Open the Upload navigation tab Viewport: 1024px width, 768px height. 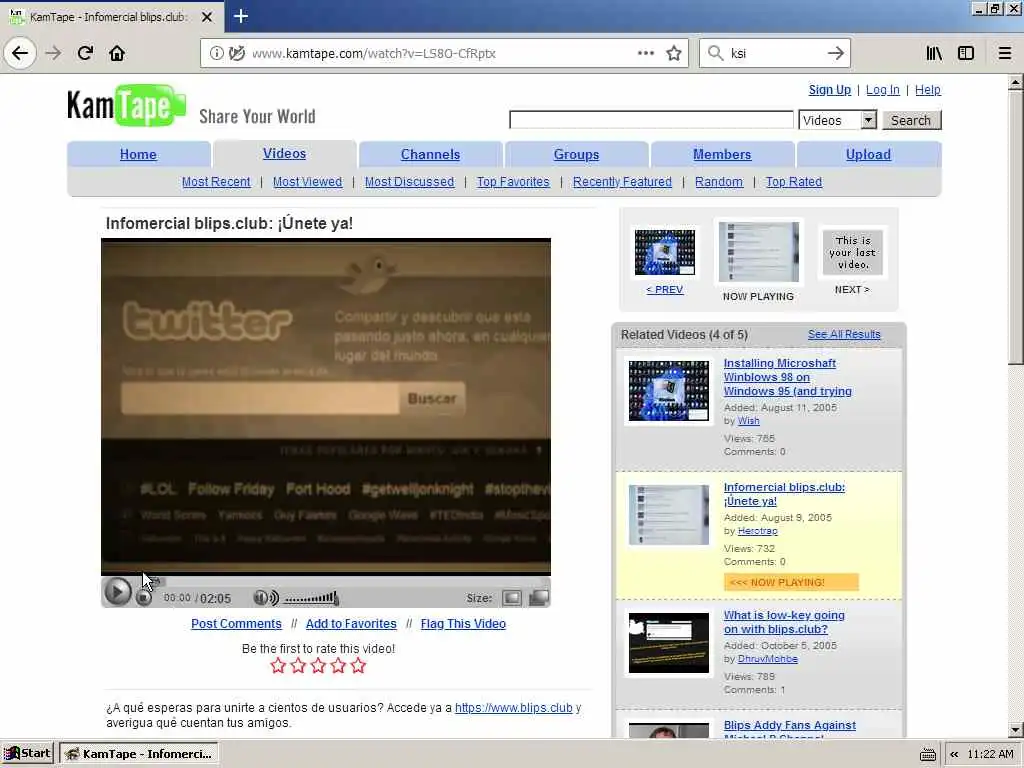pyautogui.click(x=868, y=155)
